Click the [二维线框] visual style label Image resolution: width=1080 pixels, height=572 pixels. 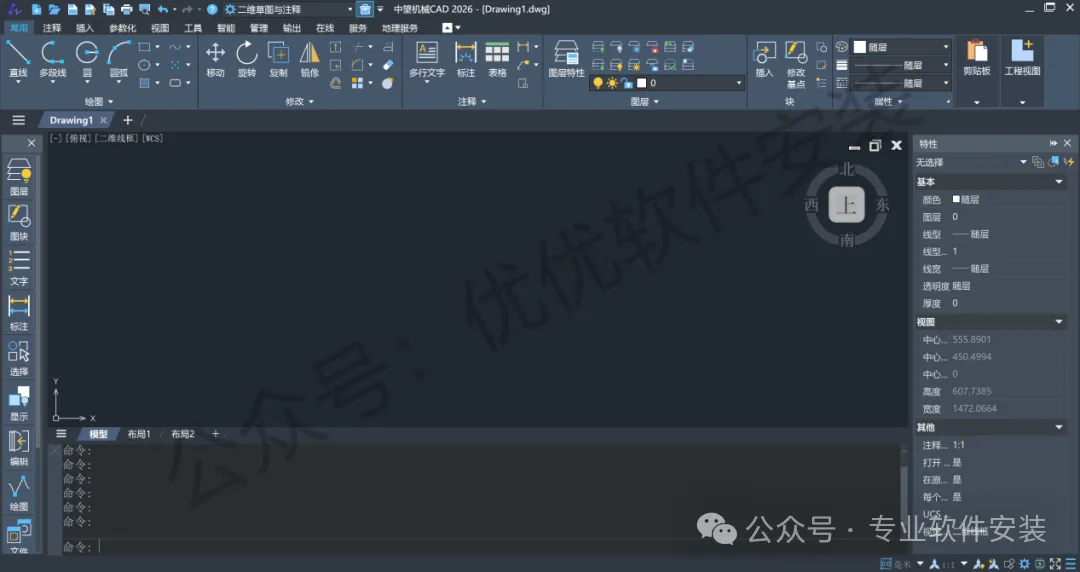[116, 139]
